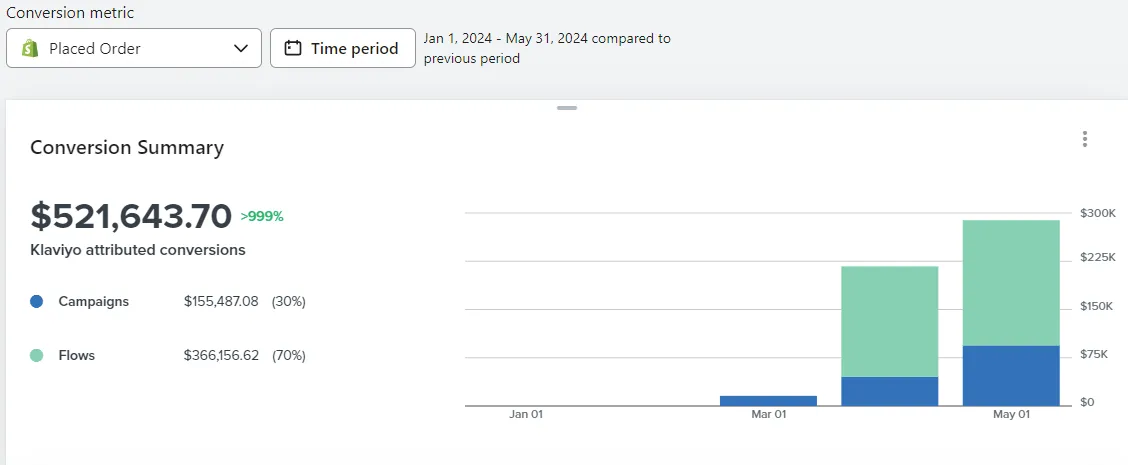Click the March blue Campaigns bar
Screen dimensions: 1128x465
tap(768, 400)
